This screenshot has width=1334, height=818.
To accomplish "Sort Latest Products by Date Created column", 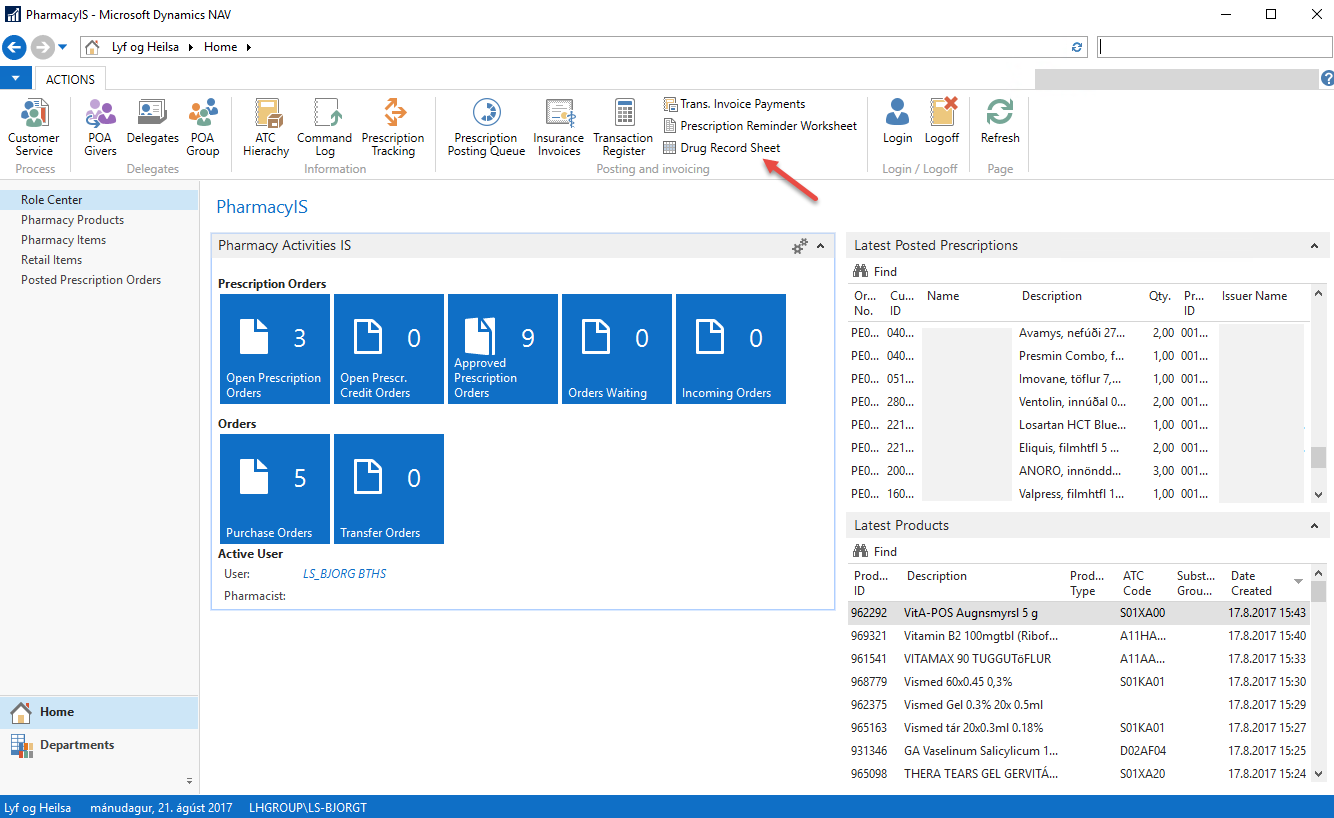I will pyautogui.click(x=1250, y=583).
